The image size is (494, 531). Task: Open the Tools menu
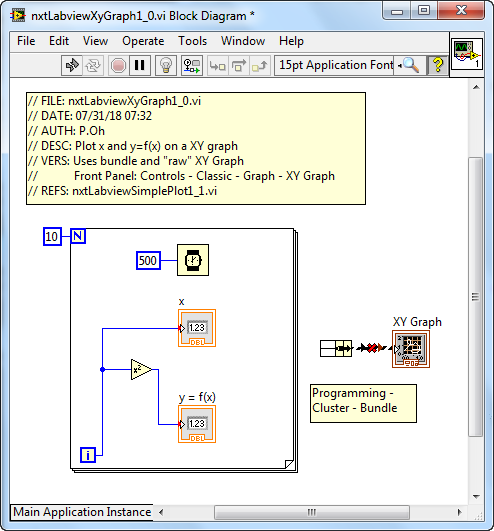(192, 41)
